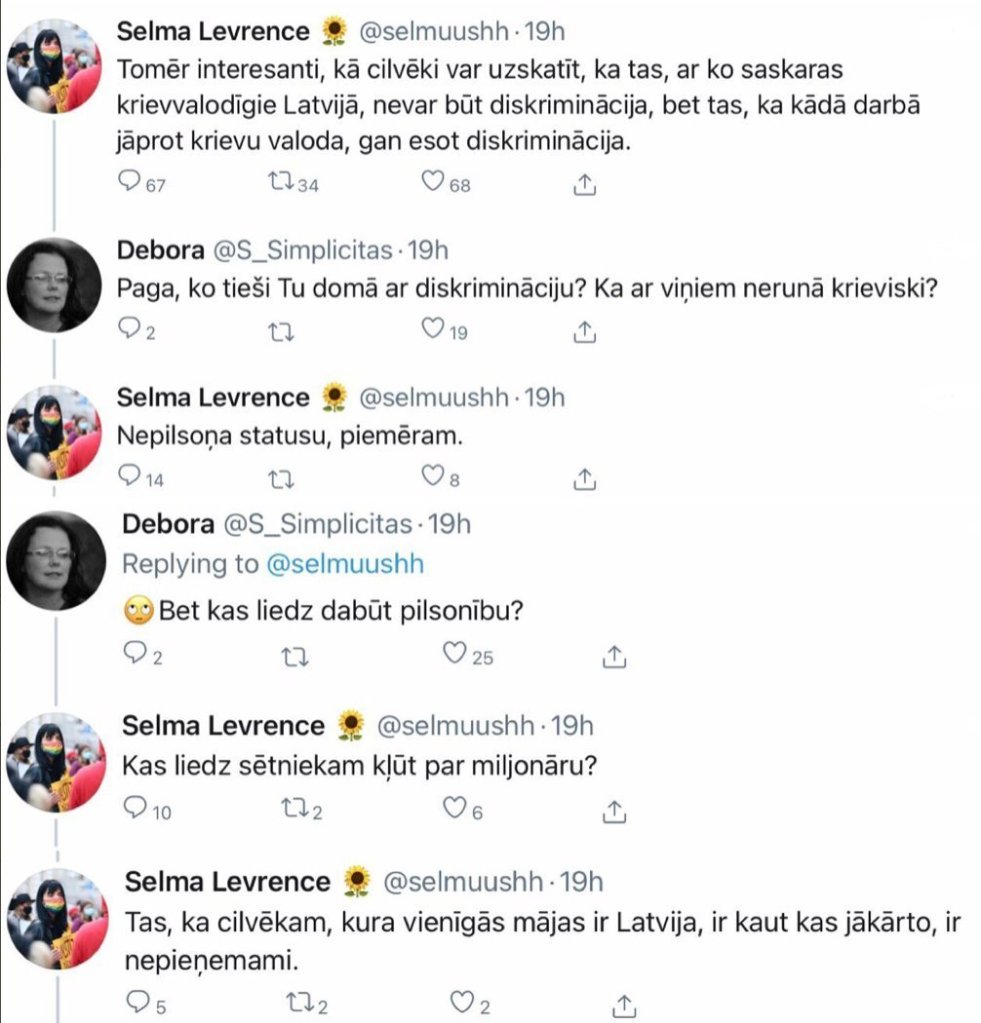Open the @selmuushh mention link
Image resolution: width=981 pixels, height=1023 pixels.
pos(345,564)
